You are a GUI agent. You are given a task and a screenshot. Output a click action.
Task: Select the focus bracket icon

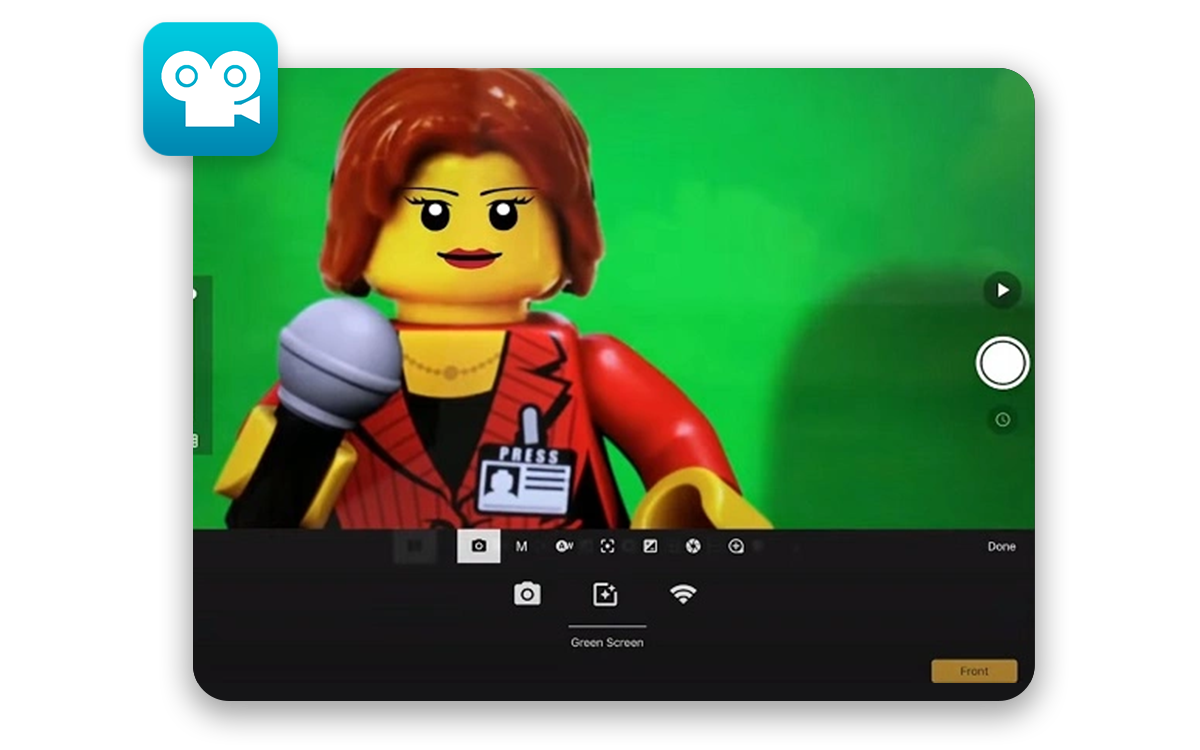point(607,546)
